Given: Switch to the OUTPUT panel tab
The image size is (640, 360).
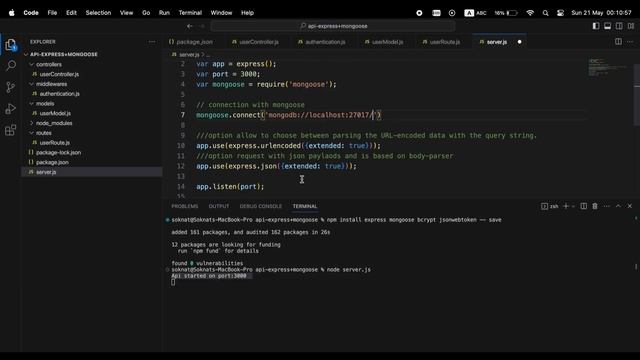Looking at the screenshot, I should click(x=219, y=207).
